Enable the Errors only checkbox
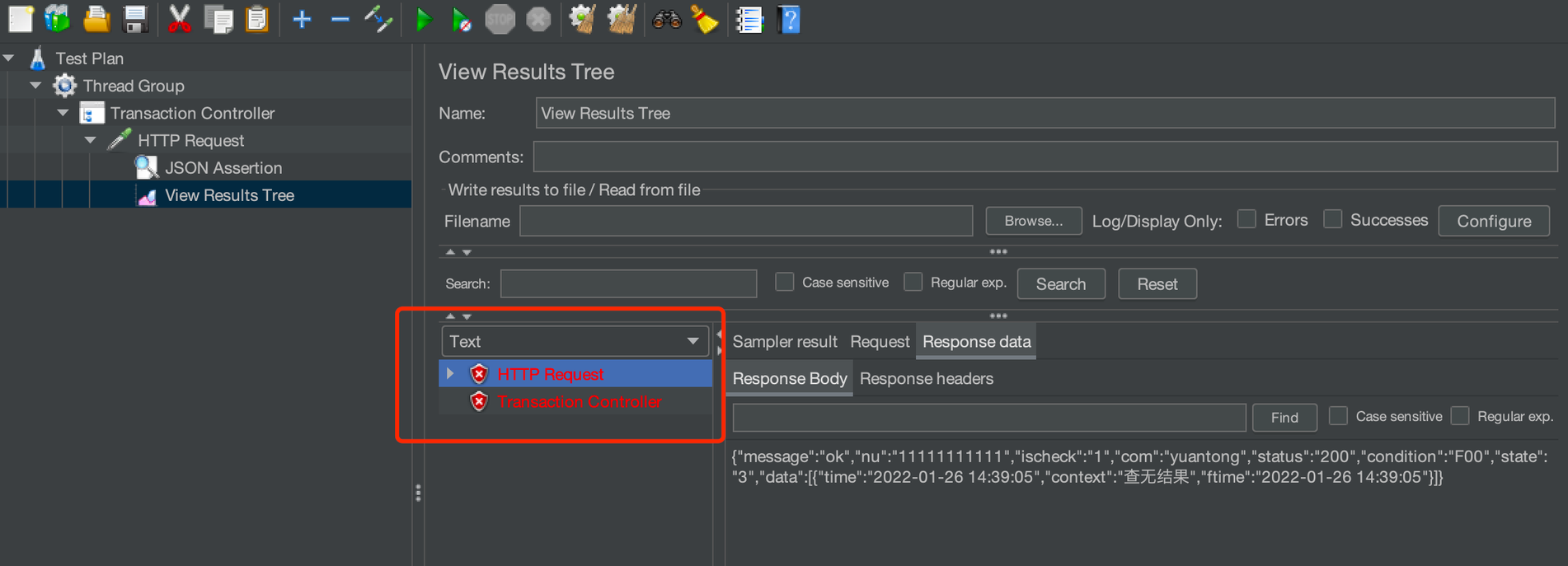 (x=1246, y=219)
